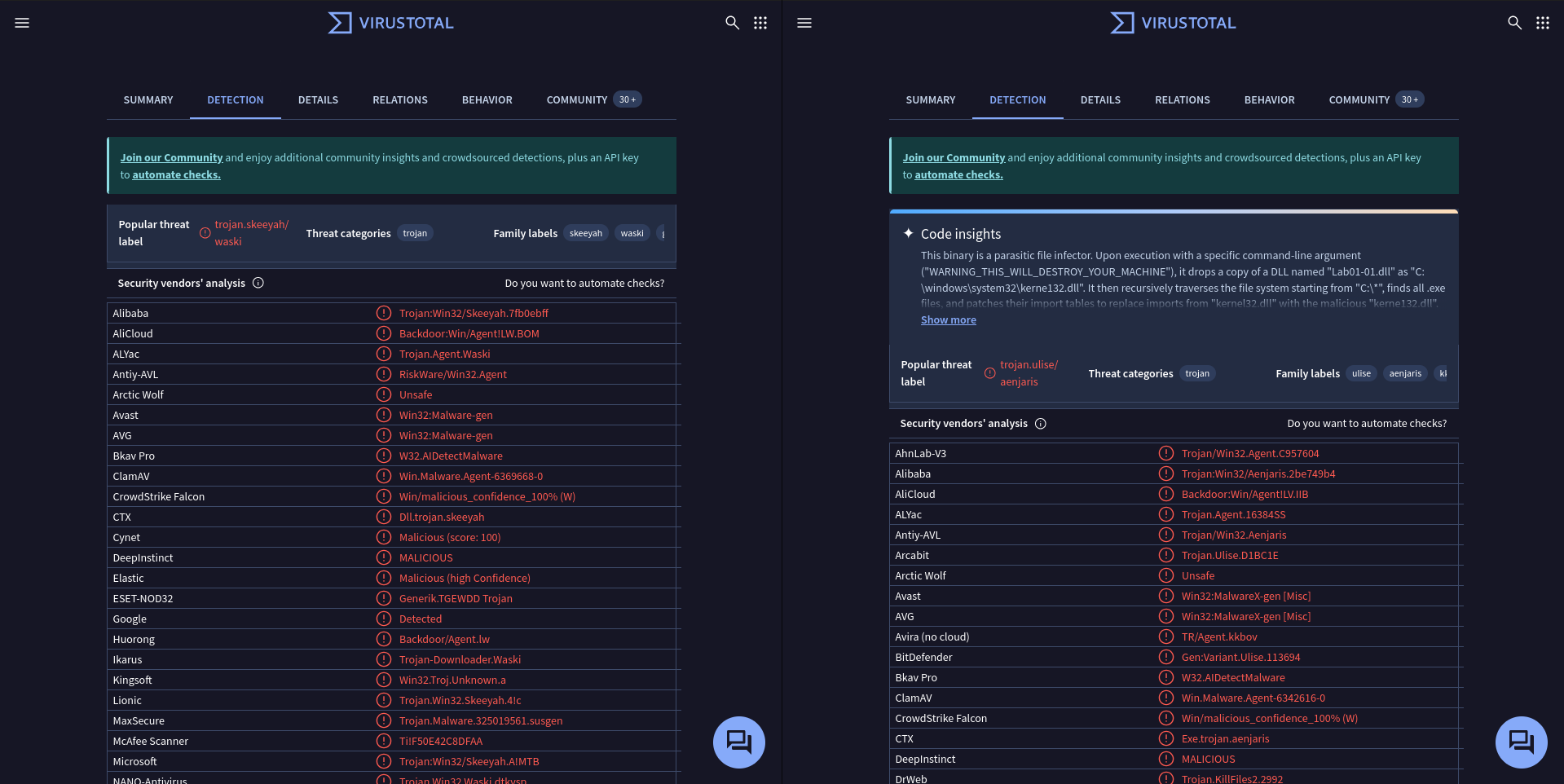
Task: Click the info icon beside Security vendors' analysis
Action: (258, 283)
